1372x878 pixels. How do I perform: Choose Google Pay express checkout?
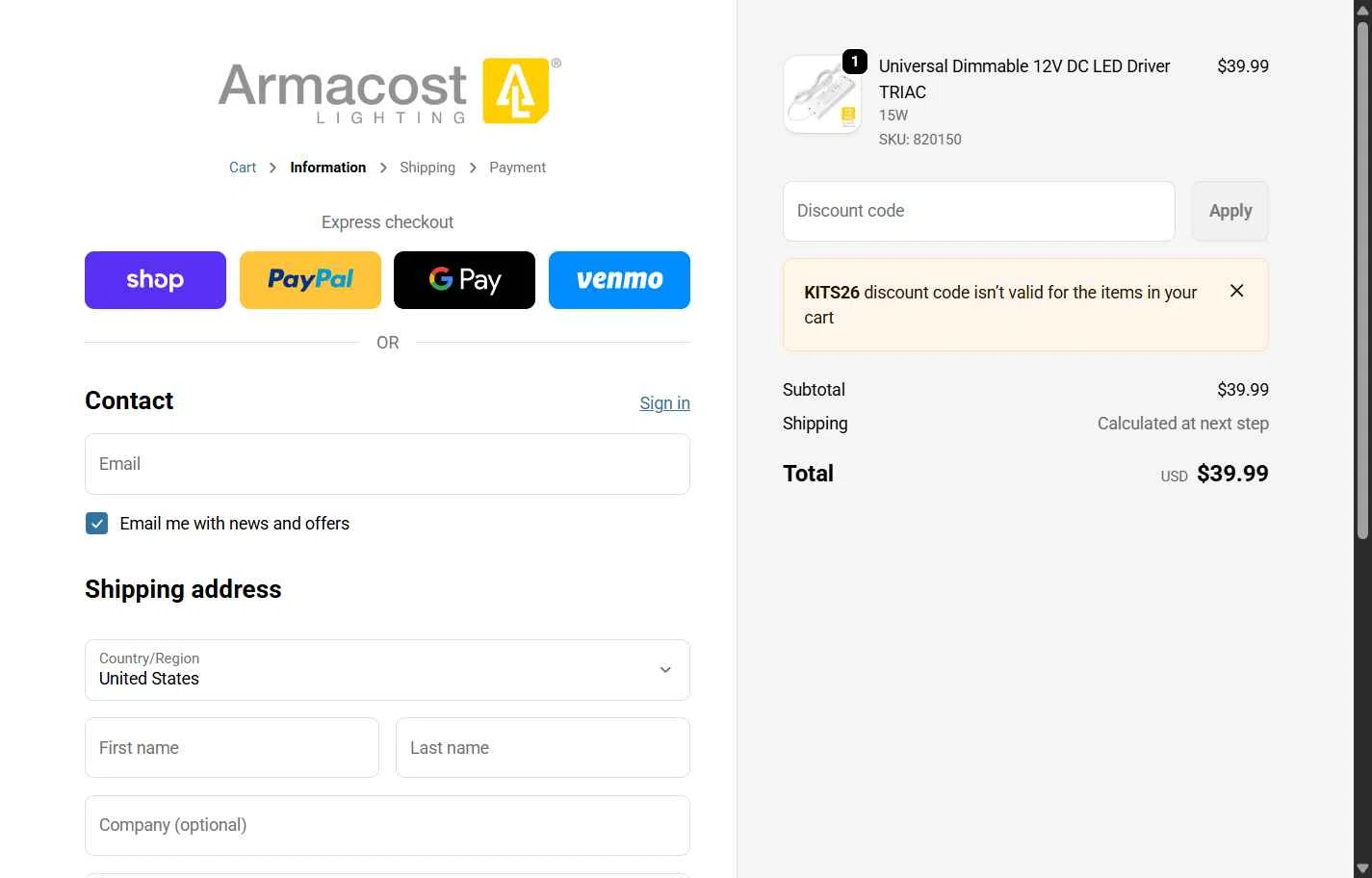tap(464, 280)
